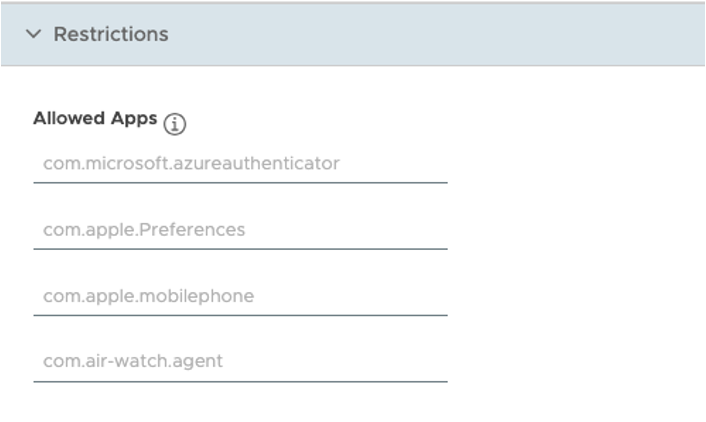Open Allowed Apps info tooltip icon
Viewport: 706px width, 422px height.
coord(176,124)
